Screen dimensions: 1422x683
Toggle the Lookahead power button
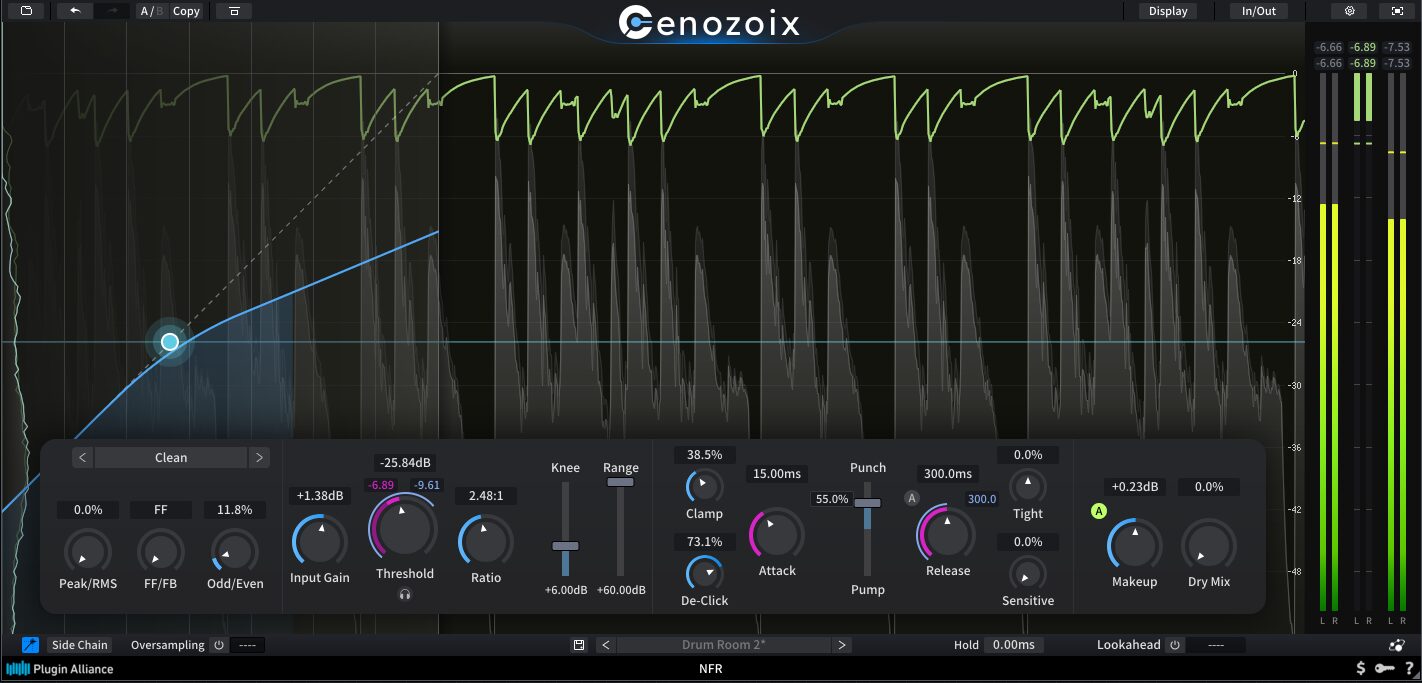(x=1175, y=645)
